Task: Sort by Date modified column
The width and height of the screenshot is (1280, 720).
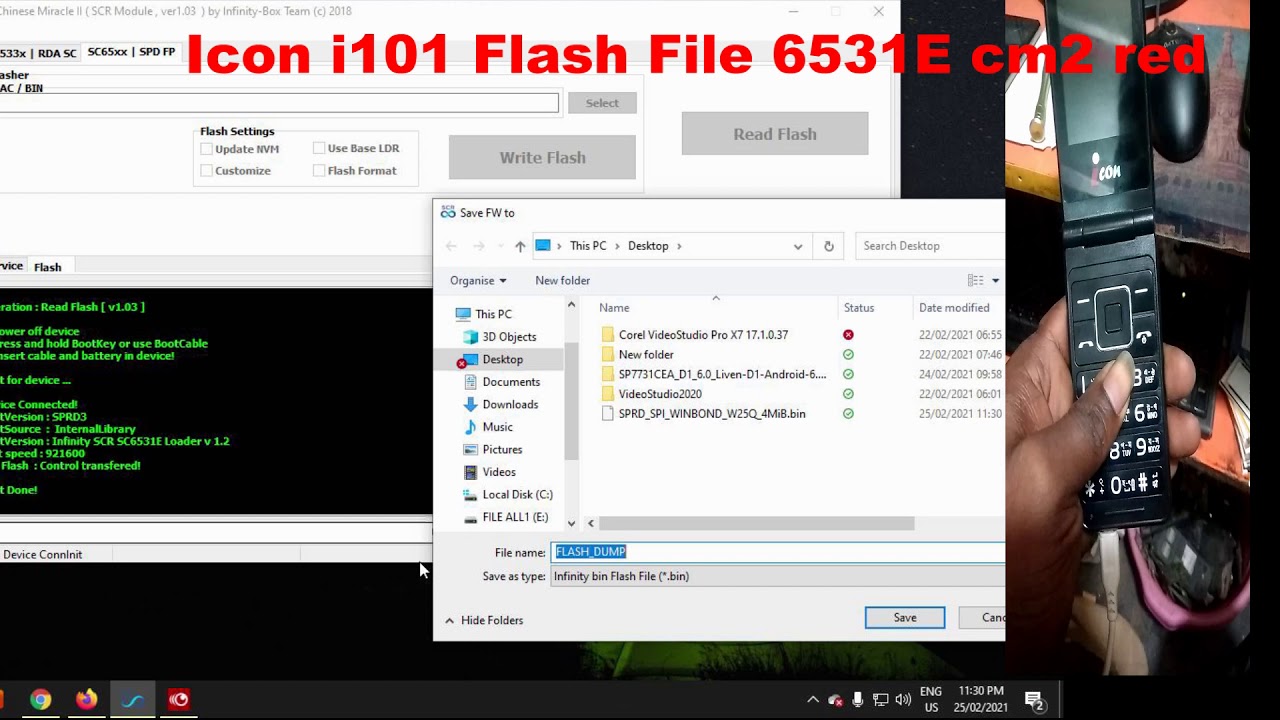Action: [x=954, y=308]
